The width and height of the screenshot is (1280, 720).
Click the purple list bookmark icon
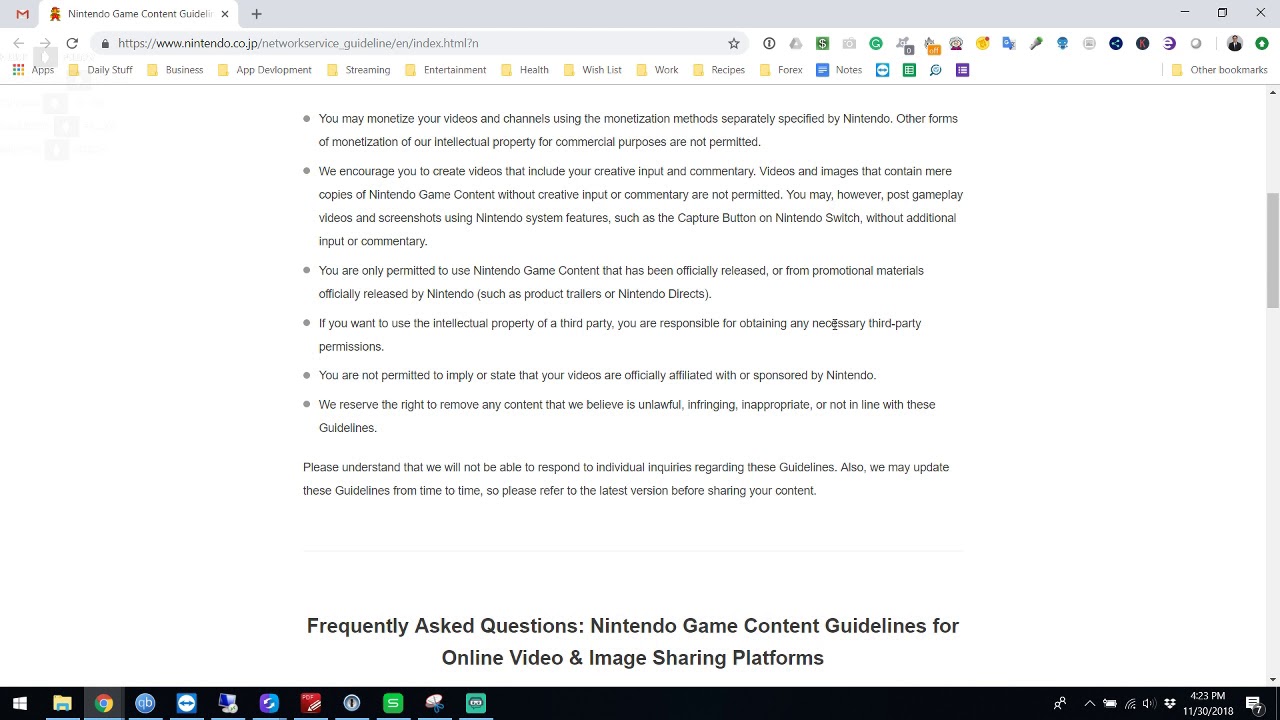click(x=963, y=70)
